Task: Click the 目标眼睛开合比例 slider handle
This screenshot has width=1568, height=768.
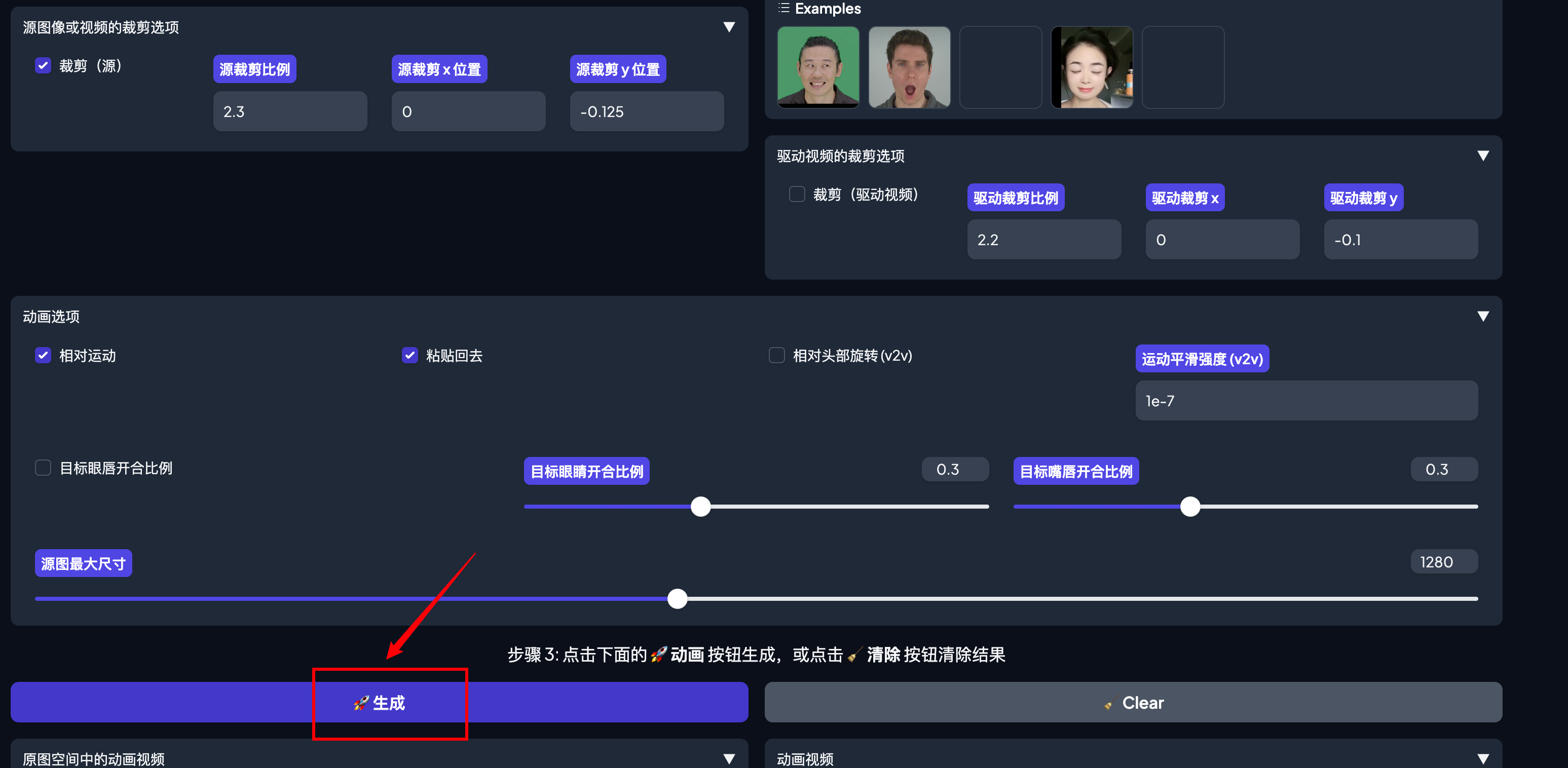Action: pyautogui.click(x=700, y=506)
